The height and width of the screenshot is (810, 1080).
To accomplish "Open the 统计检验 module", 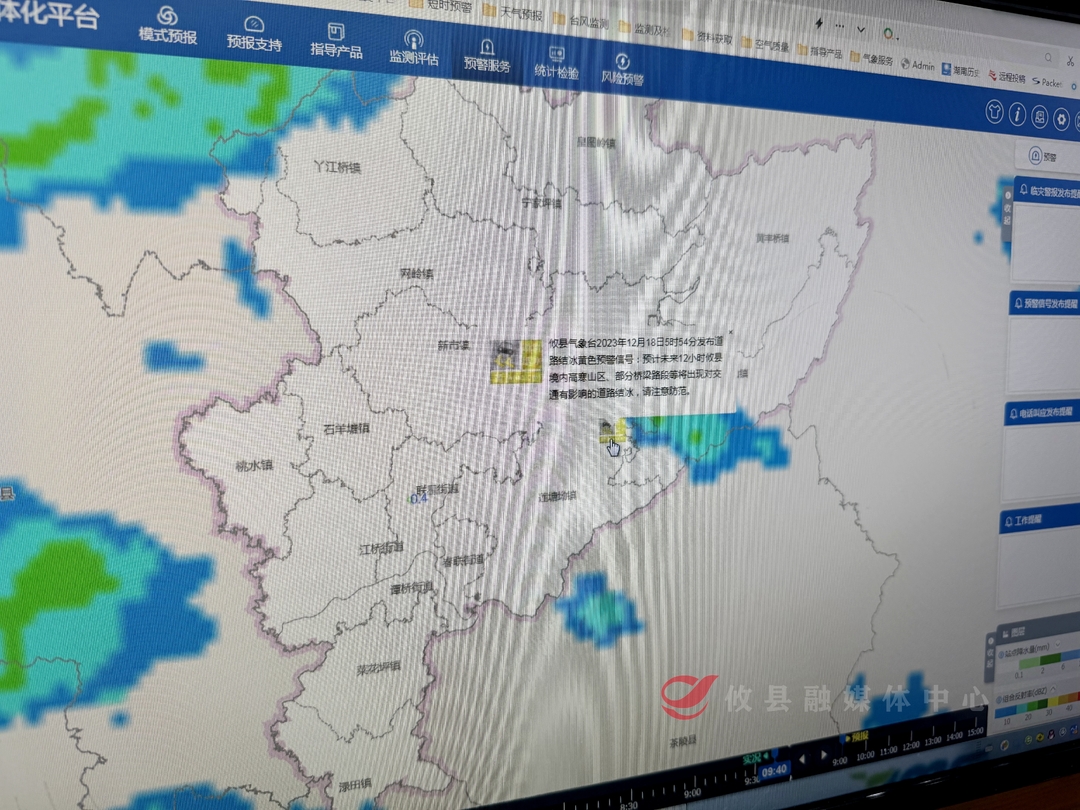I will (556, 61).
